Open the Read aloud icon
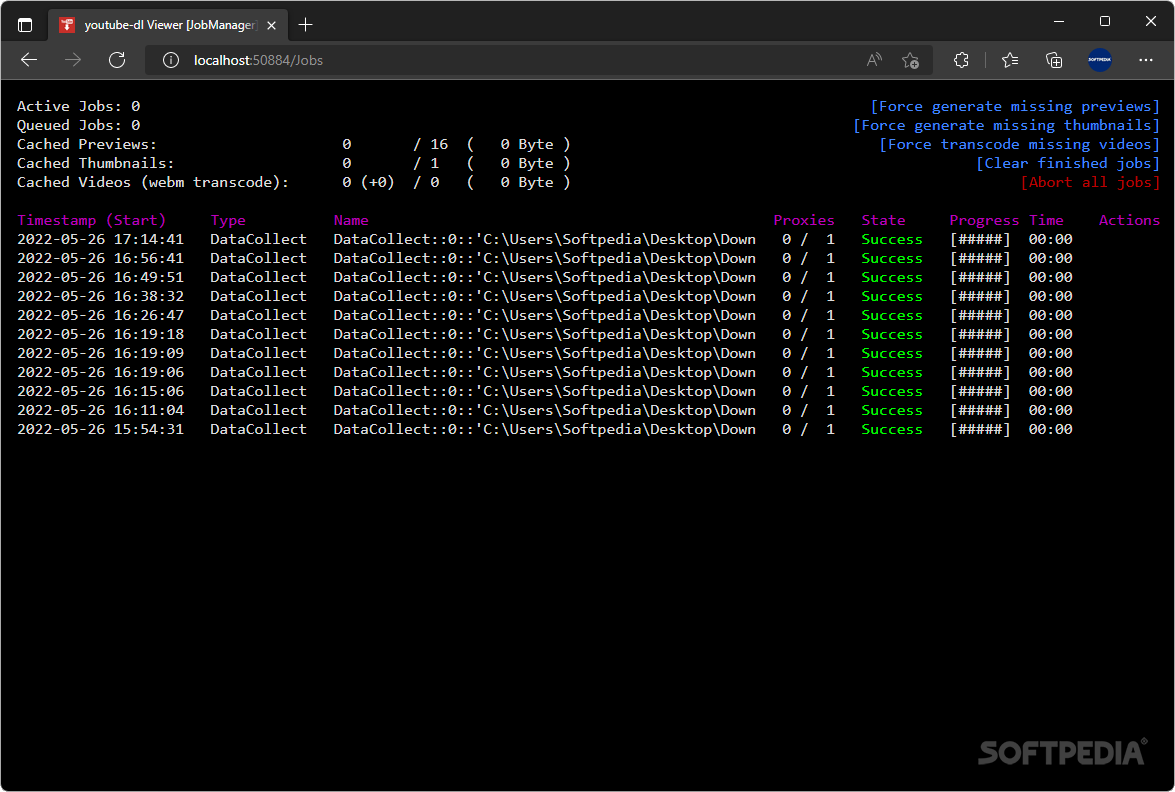Screen dimensions: 1175x792 point(874,60)
